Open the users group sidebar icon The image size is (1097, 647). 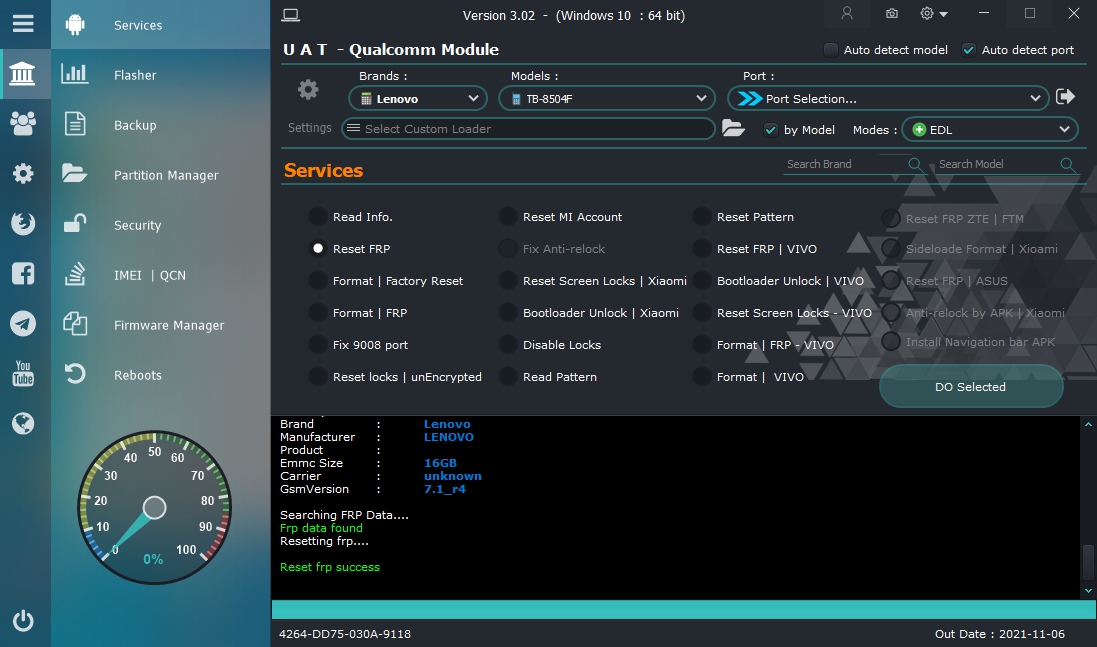click(23, 123)
